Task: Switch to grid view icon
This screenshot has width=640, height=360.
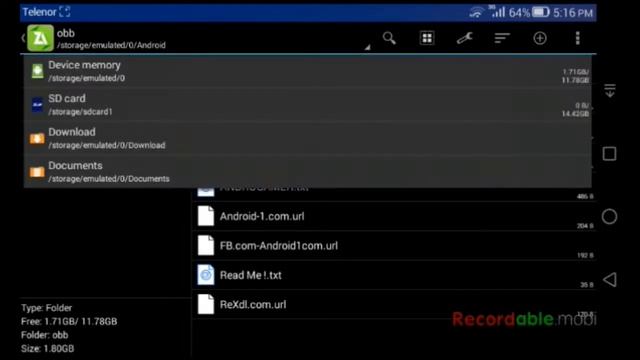Action: click(427, 38)
